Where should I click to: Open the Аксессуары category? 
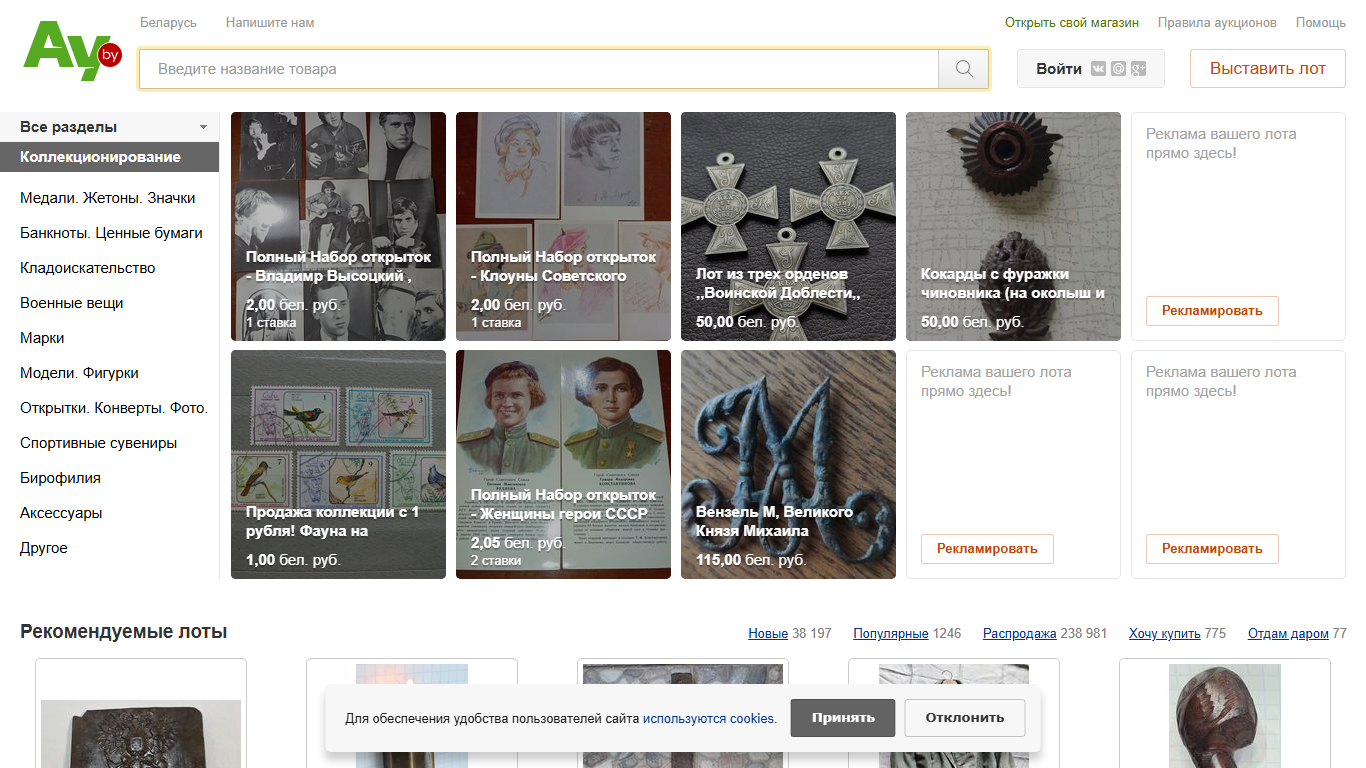(x=61, y=513)
